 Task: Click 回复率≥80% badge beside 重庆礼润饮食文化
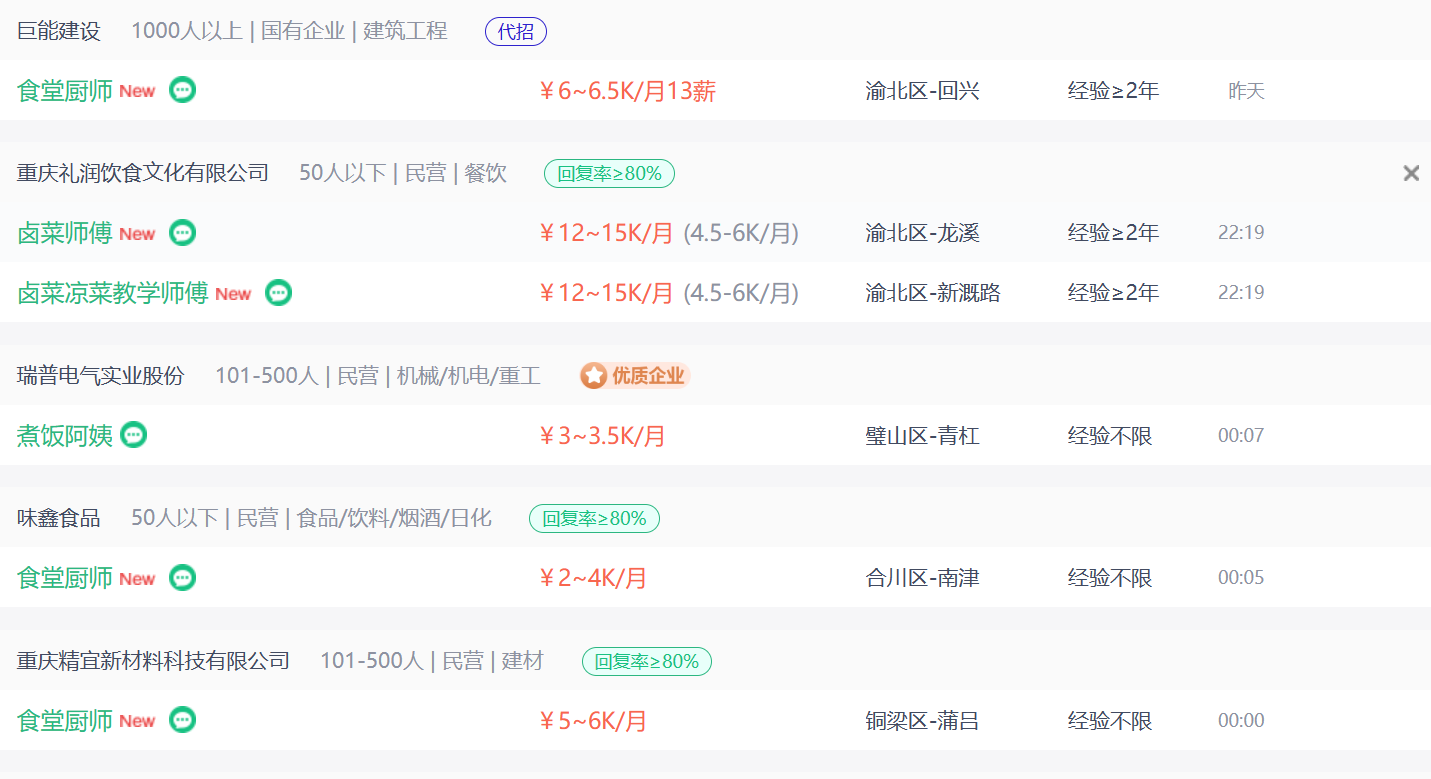pyautogui.click(x=609, y=174)
